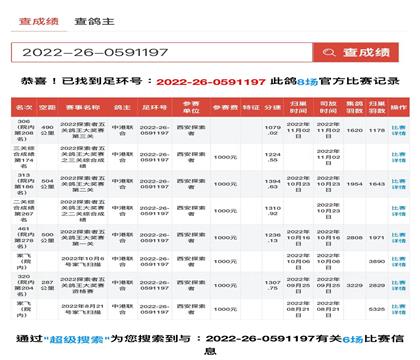The image size is (420, 360).
Task: Open 比赛详情 for 二关综合成绩 row
Action: [x=399, y=211]
